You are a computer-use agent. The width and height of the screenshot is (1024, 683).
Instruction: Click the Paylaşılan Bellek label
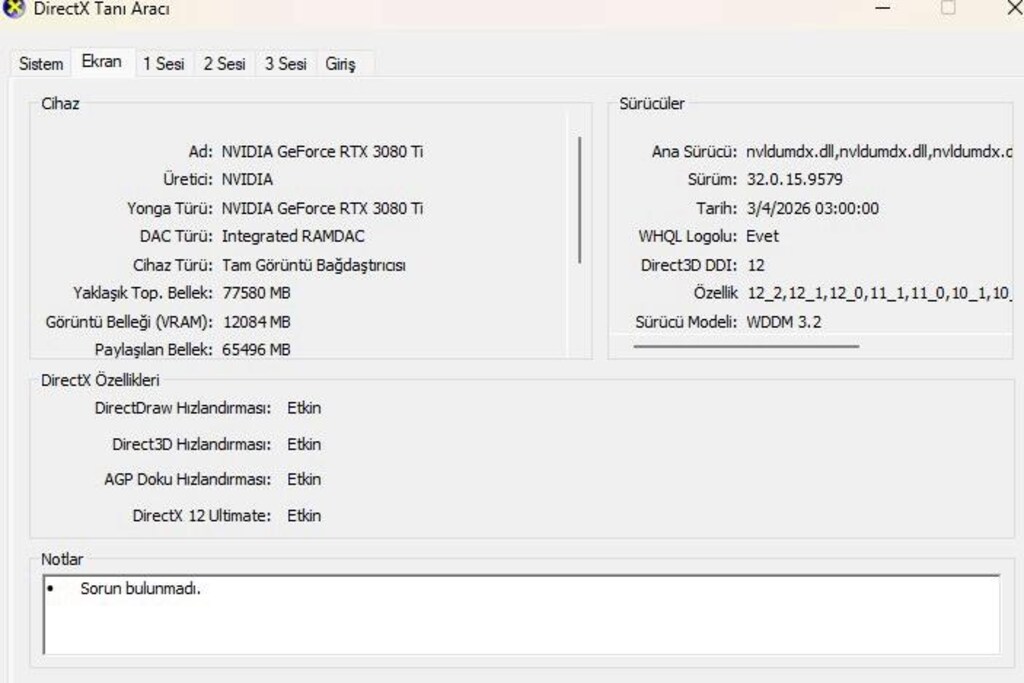tap(153, 350)
